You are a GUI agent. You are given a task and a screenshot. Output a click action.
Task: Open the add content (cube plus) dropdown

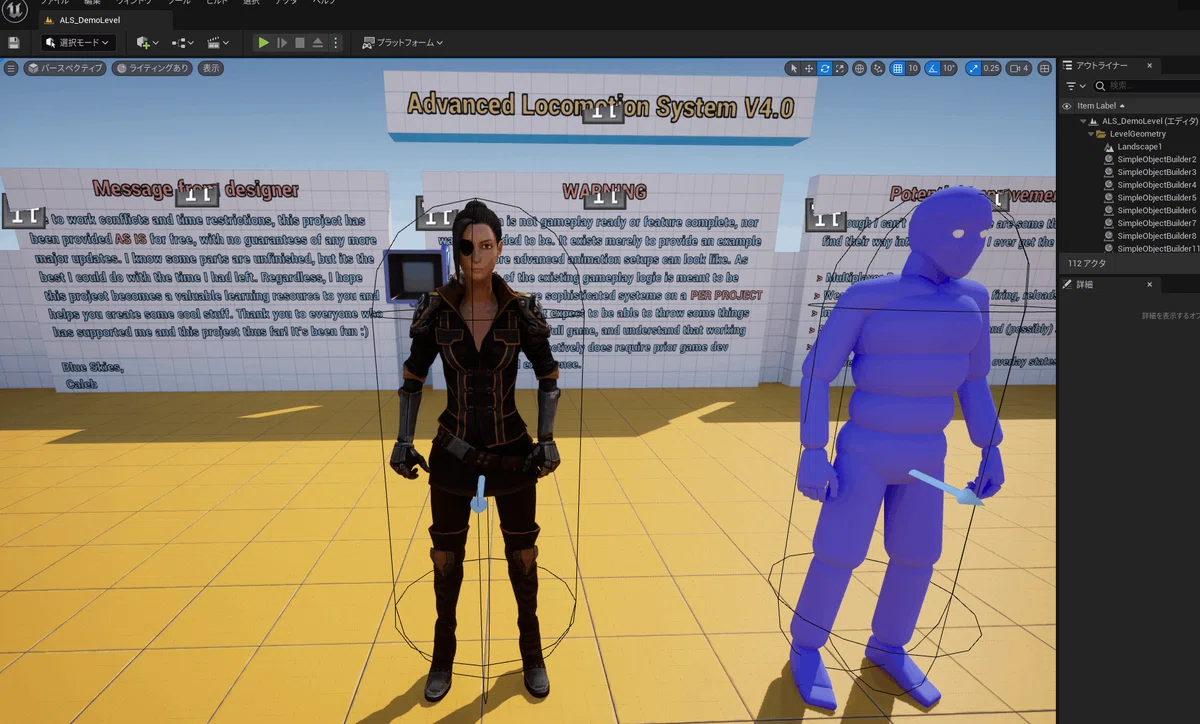click(x=147, y=43)
